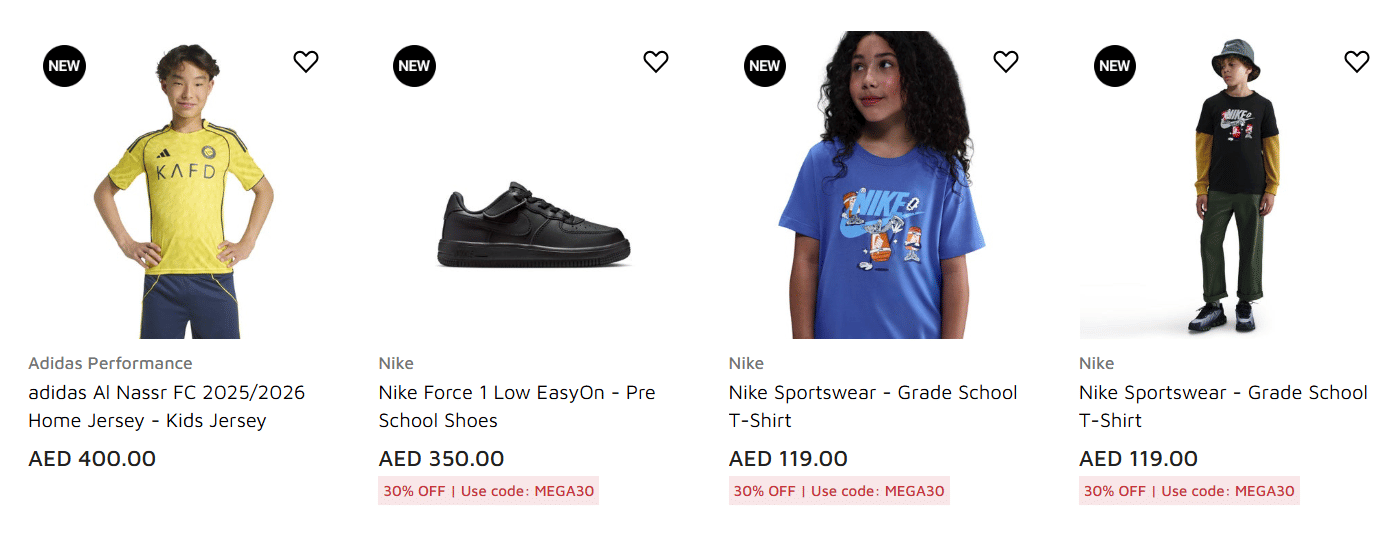1394x540 pixels.
Task: Click wishlist heart on black Nike T-Shirt
Action: tap(1356, 62)
